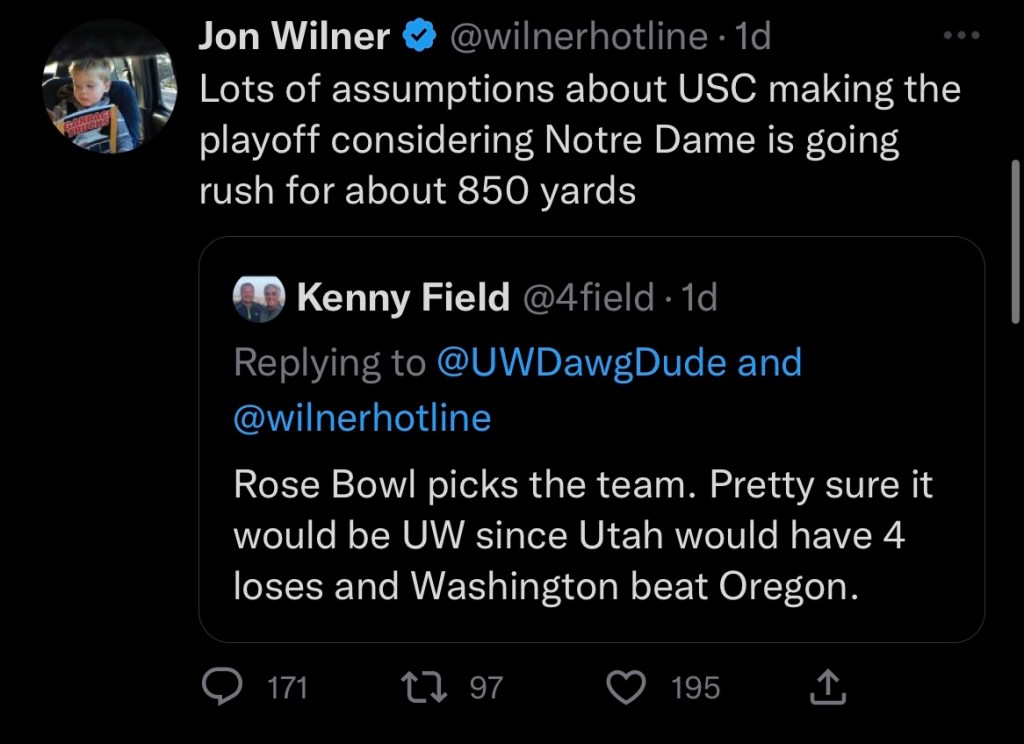
Task: Tap the share upload icon
Action: [x=828, y=686]
